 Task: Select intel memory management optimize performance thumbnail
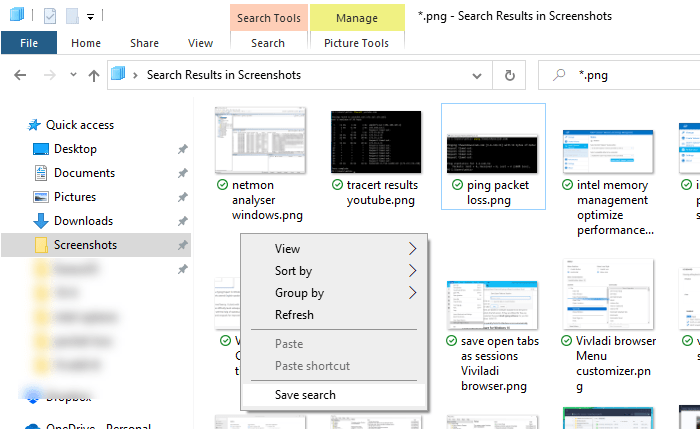[x=608, y=152]
